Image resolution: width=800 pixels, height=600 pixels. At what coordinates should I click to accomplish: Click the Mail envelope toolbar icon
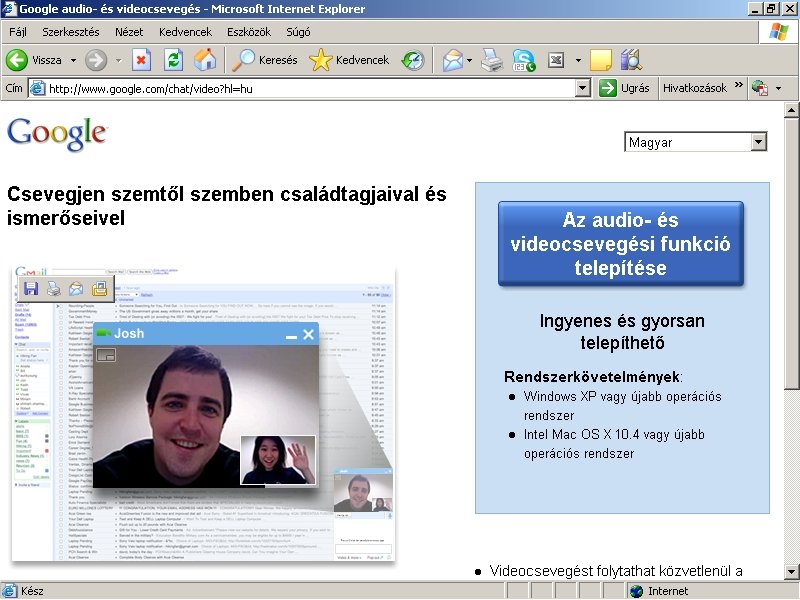[452, 60]
